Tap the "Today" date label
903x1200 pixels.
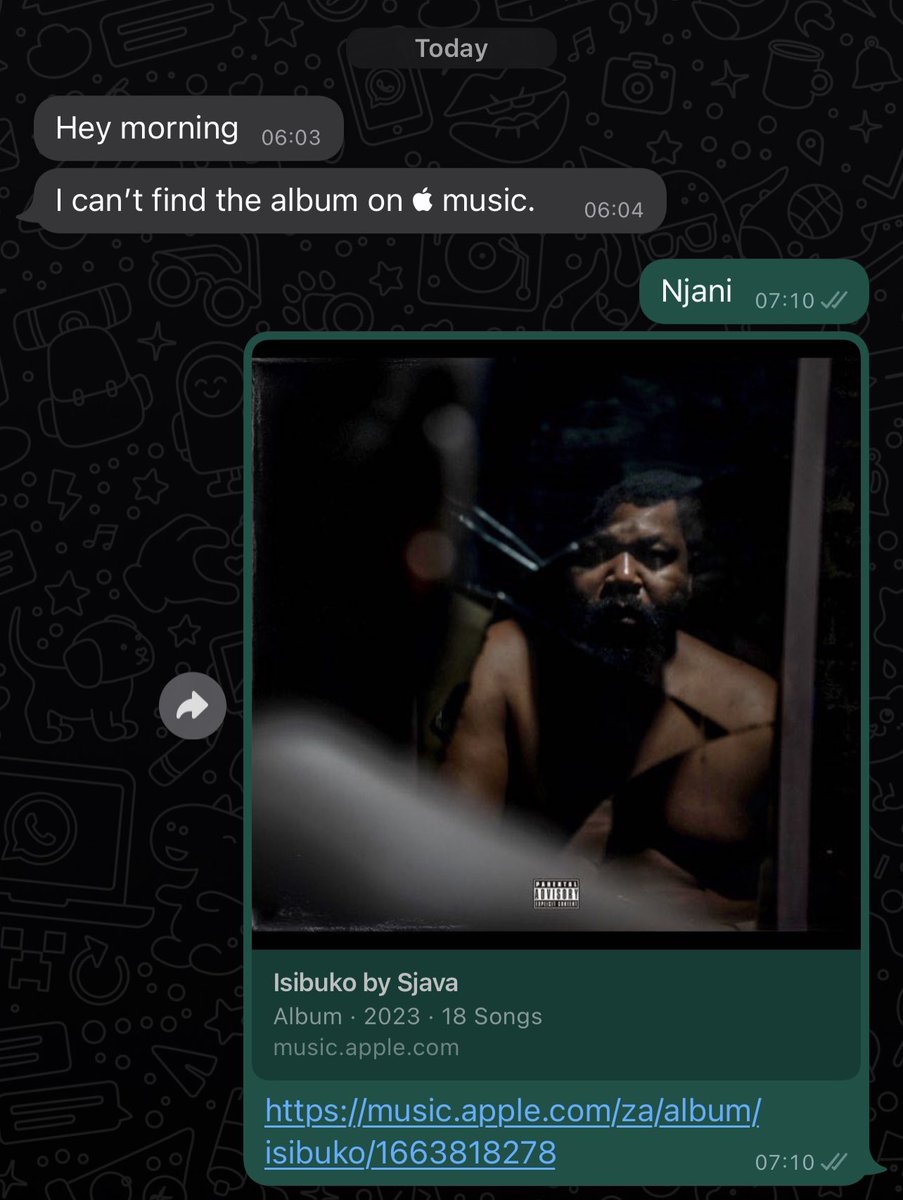(x=452, y=48)
